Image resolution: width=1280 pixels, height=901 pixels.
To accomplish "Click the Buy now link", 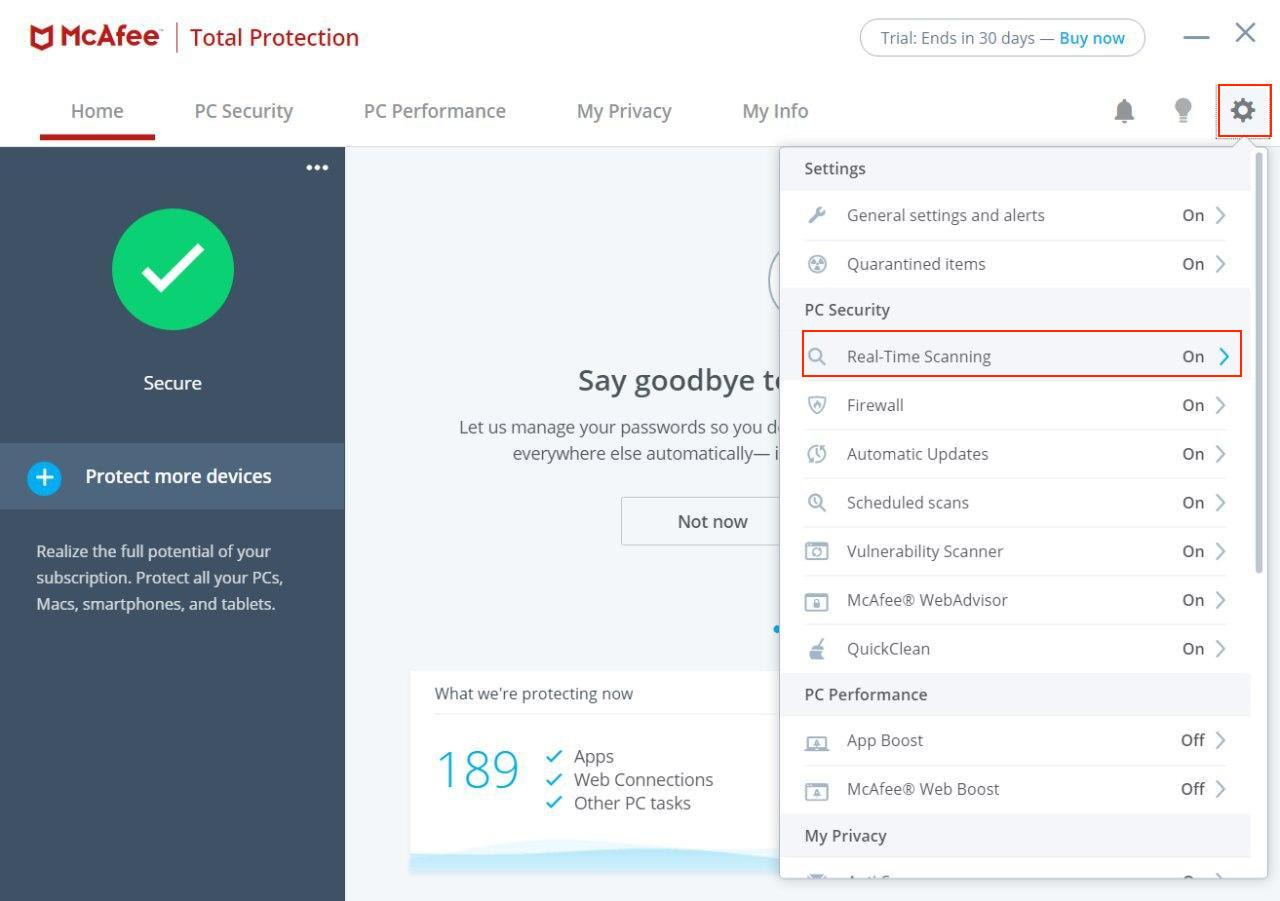I will (x=1092, y=38).
